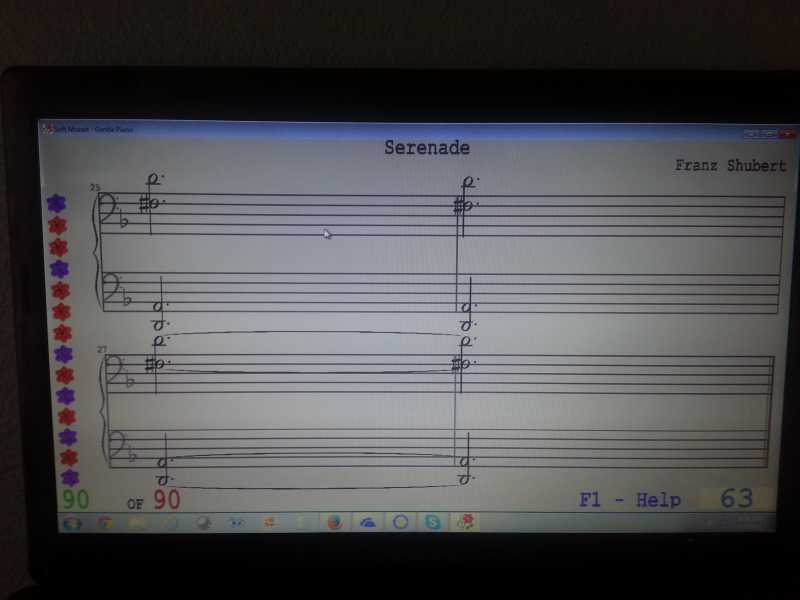Click the F1 - Help label
Image resolution: width=800 pixels, height=600 pixels.
coord(630,500)
